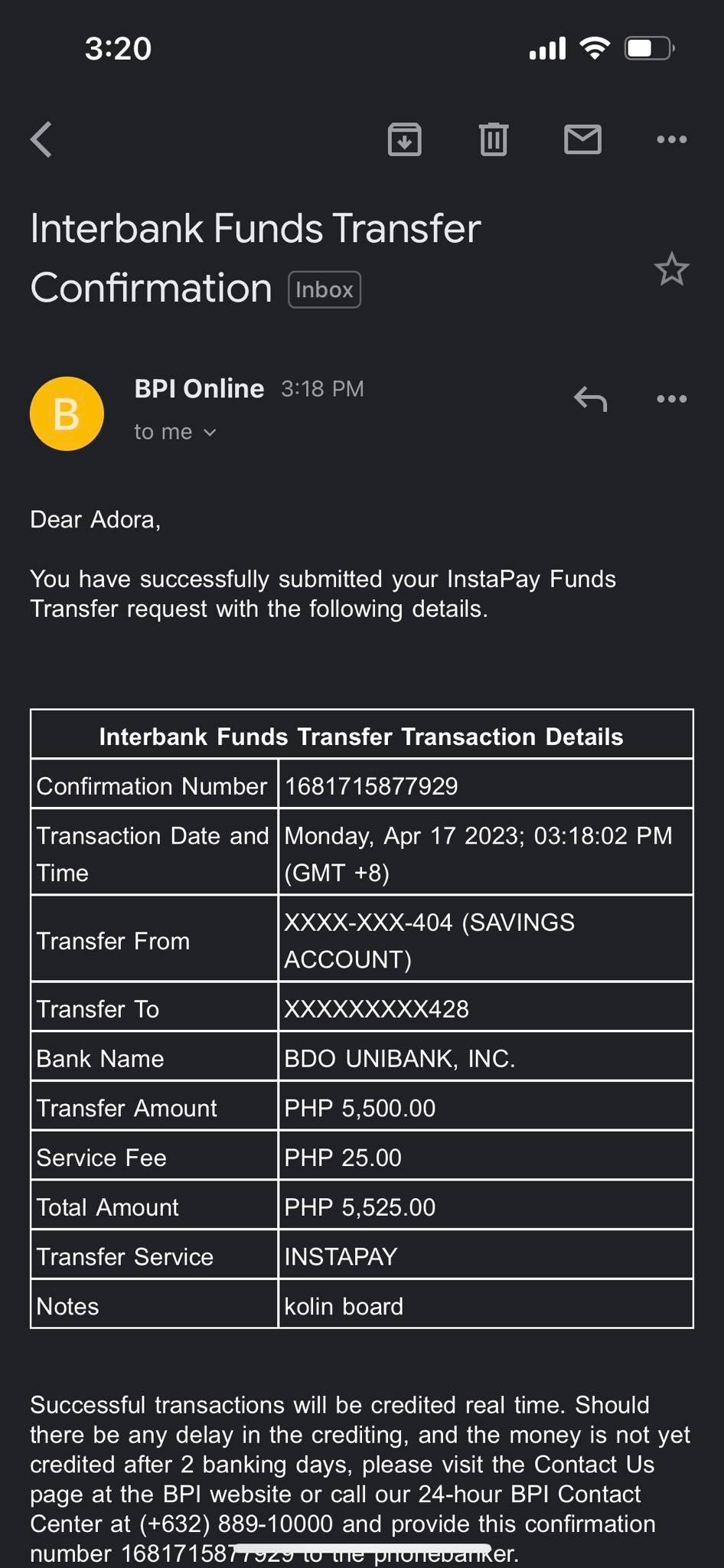Viewport: 724px width, 1568px height.
Task: Tap the status bar clock
Action: (118, 49)
